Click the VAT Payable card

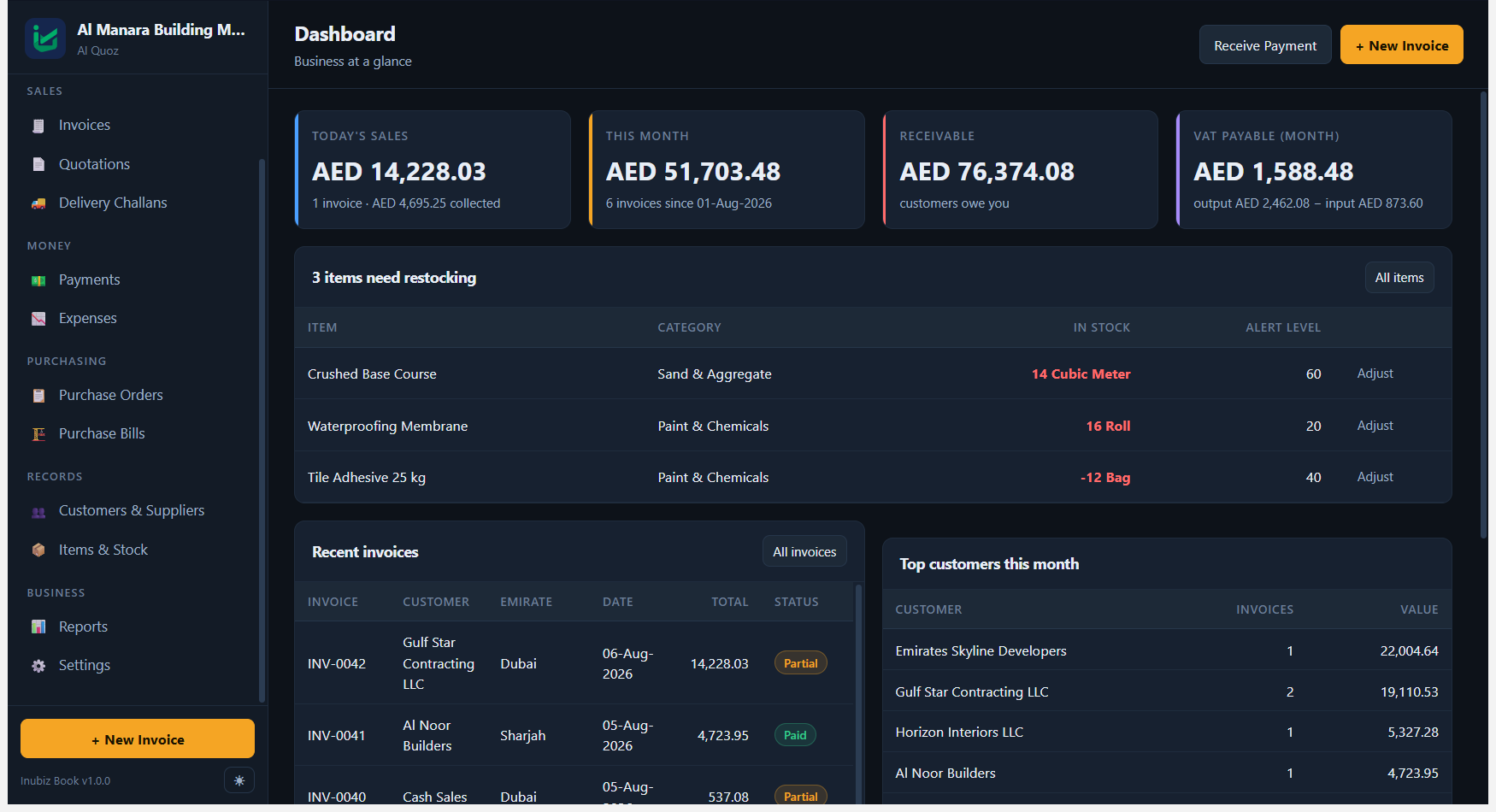point(1315,169)
